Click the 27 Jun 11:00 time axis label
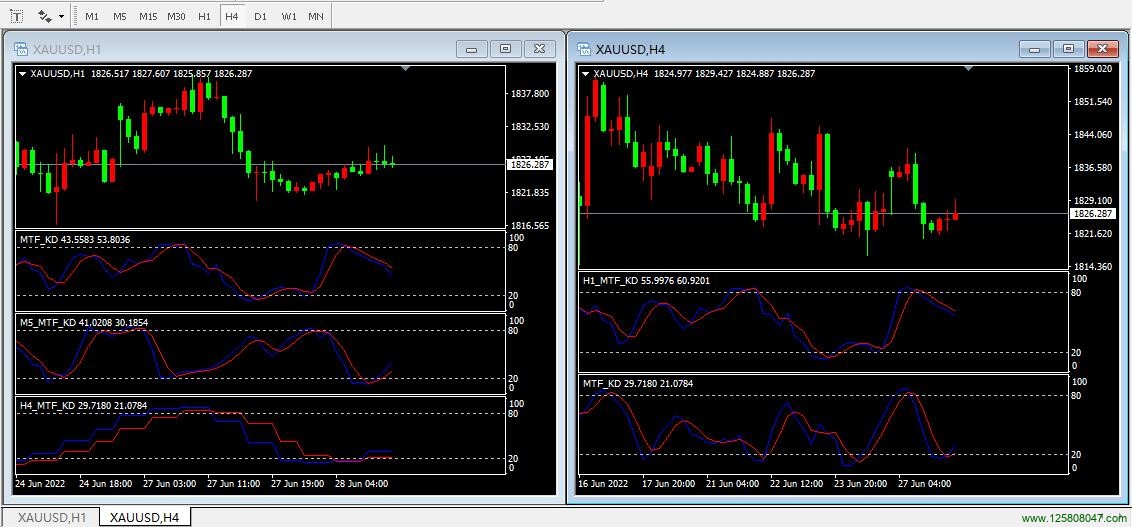Image resolution: width=1132 pixels, height=527 pixels. click(x=234, y=484)
